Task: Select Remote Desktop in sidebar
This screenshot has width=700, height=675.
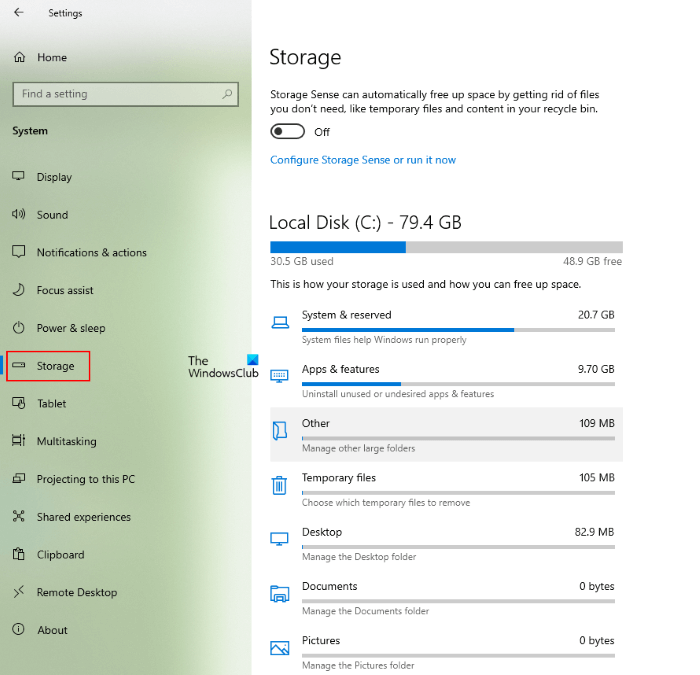Action: [76, 593]
